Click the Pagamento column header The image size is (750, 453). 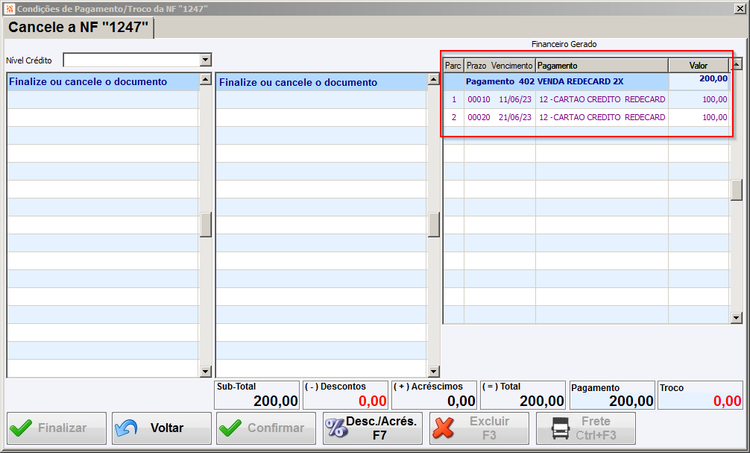tap(602, 66)
